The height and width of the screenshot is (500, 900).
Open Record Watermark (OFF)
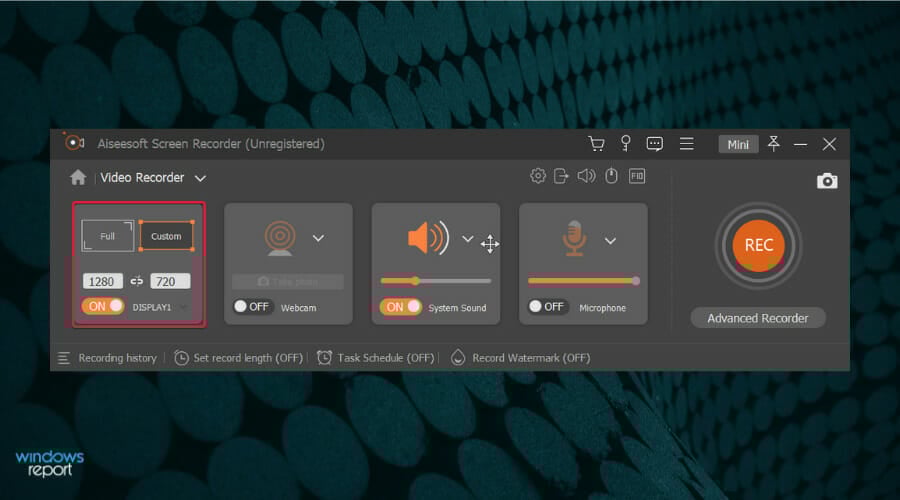pos(531,358)
